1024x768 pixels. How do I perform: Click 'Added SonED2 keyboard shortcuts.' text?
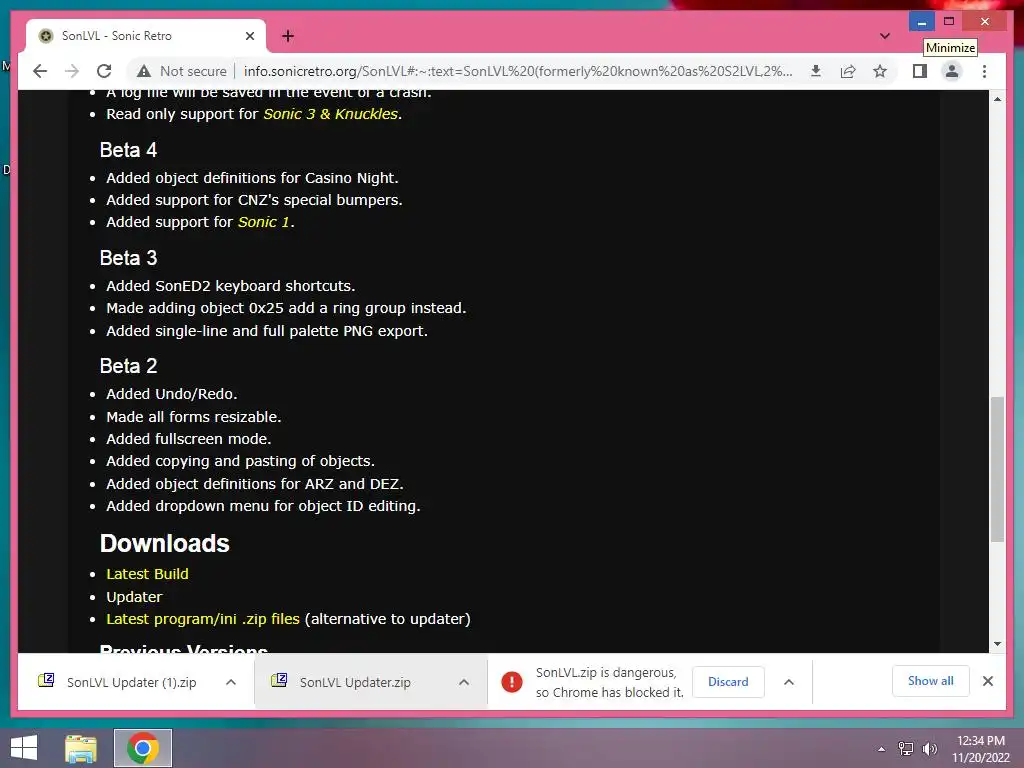(x=231, y=286)
